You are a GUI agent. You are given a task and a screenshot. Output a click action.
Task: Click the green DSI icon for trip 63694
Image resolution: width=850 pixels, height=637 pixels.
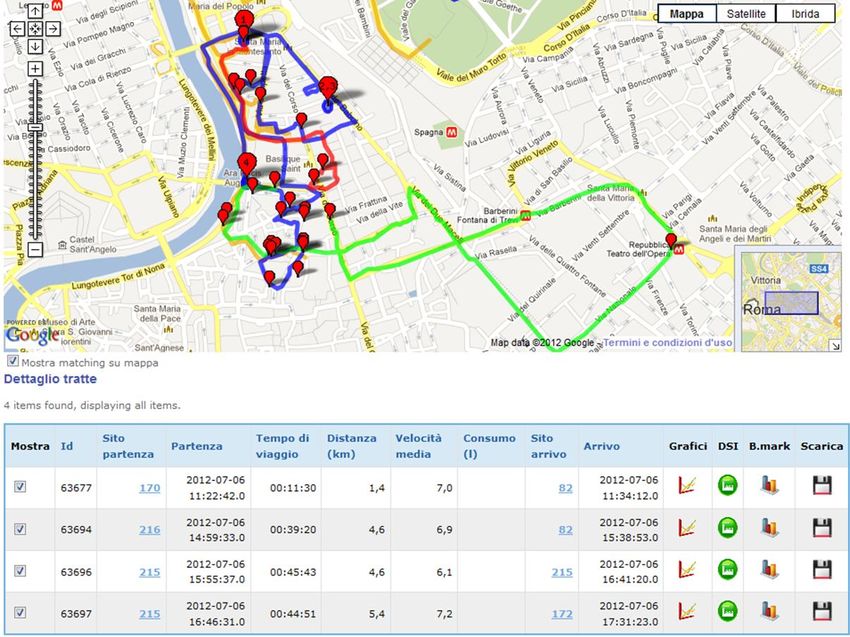click(727, 528)
